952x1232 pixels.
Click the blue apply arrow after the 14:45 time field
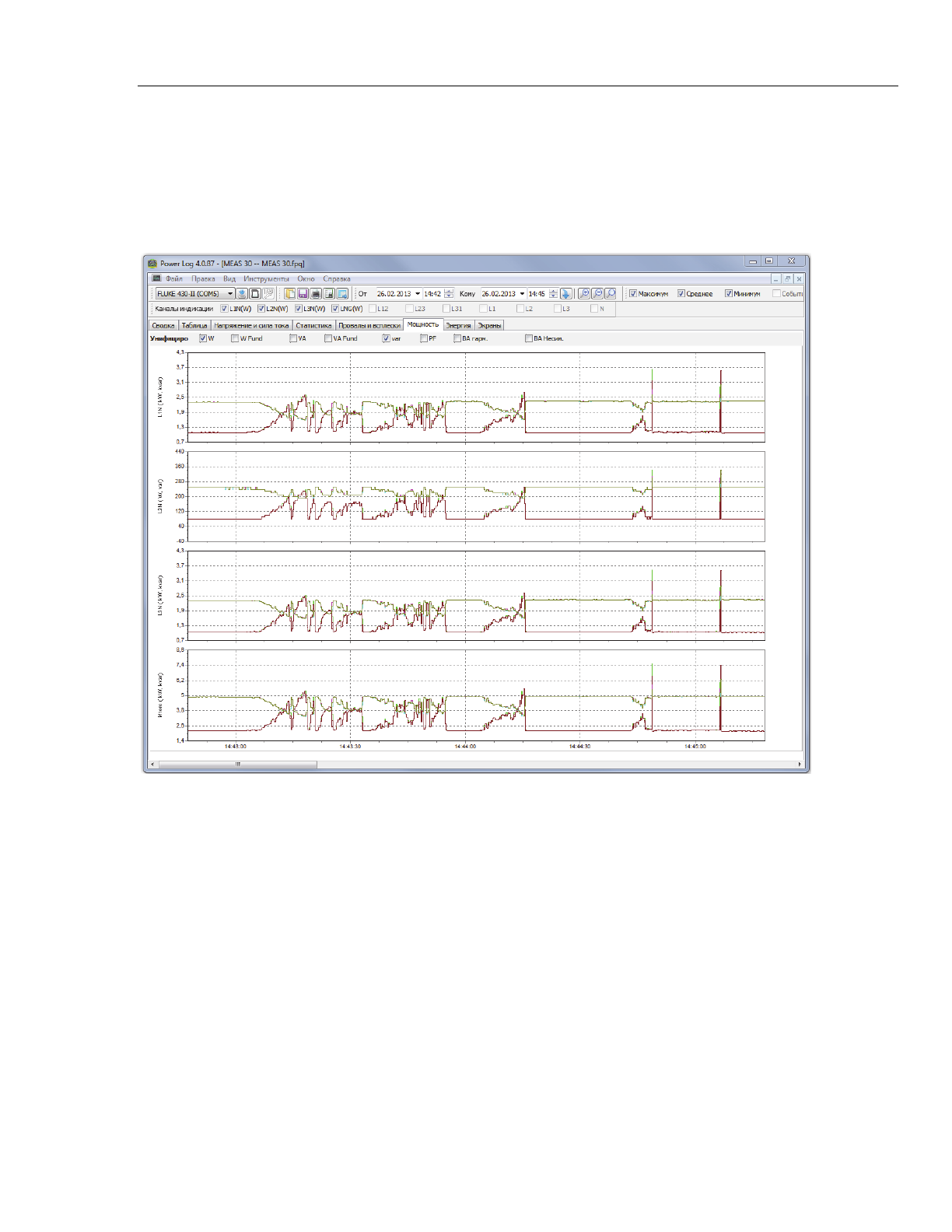(x=566, y=294)
